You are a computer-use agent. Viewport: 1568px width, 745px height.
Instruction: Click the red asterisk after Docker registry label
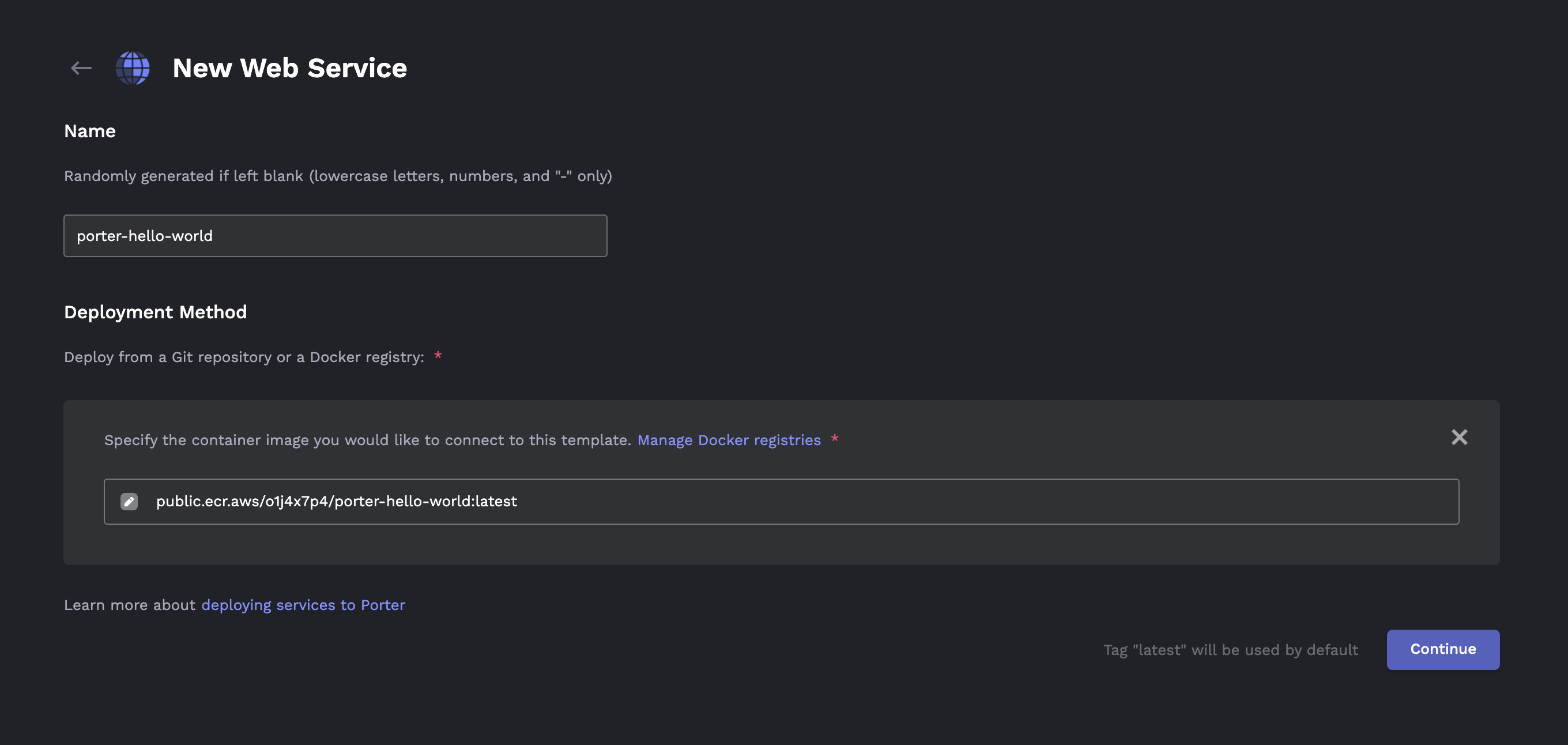point(438,355)
